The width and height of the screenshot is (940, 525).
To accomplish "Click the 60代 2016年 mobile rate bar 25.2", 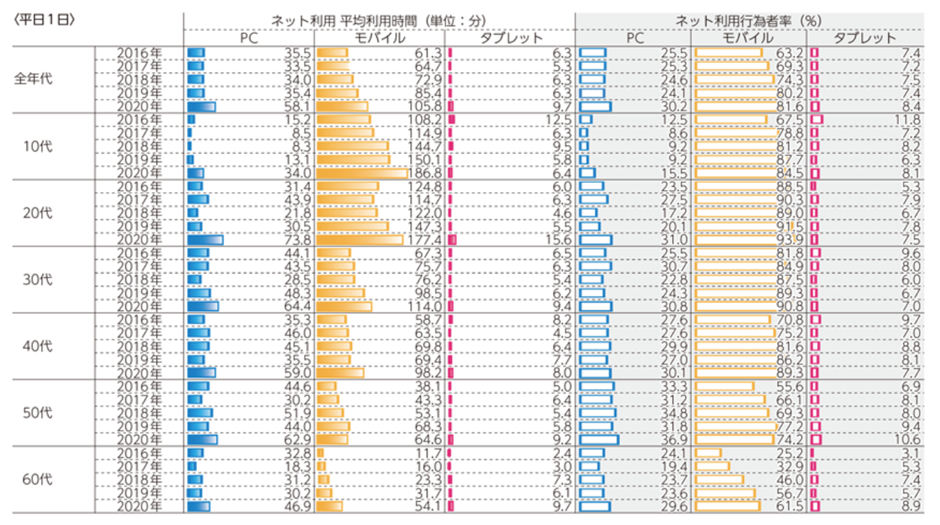I will [708, 453].
